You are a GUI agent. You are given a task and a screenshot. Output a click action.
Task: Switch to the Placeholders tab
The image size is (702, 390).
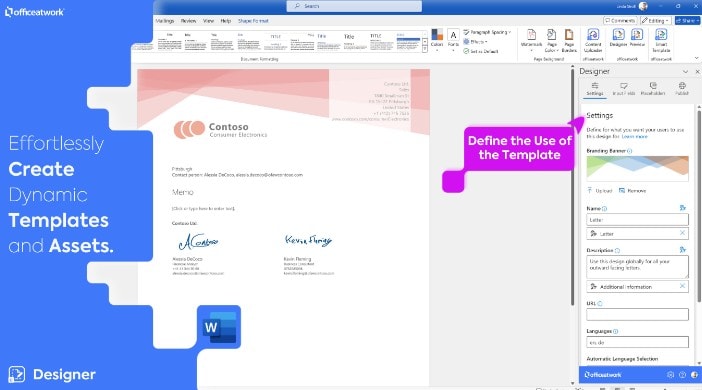(x=653, y=89)
